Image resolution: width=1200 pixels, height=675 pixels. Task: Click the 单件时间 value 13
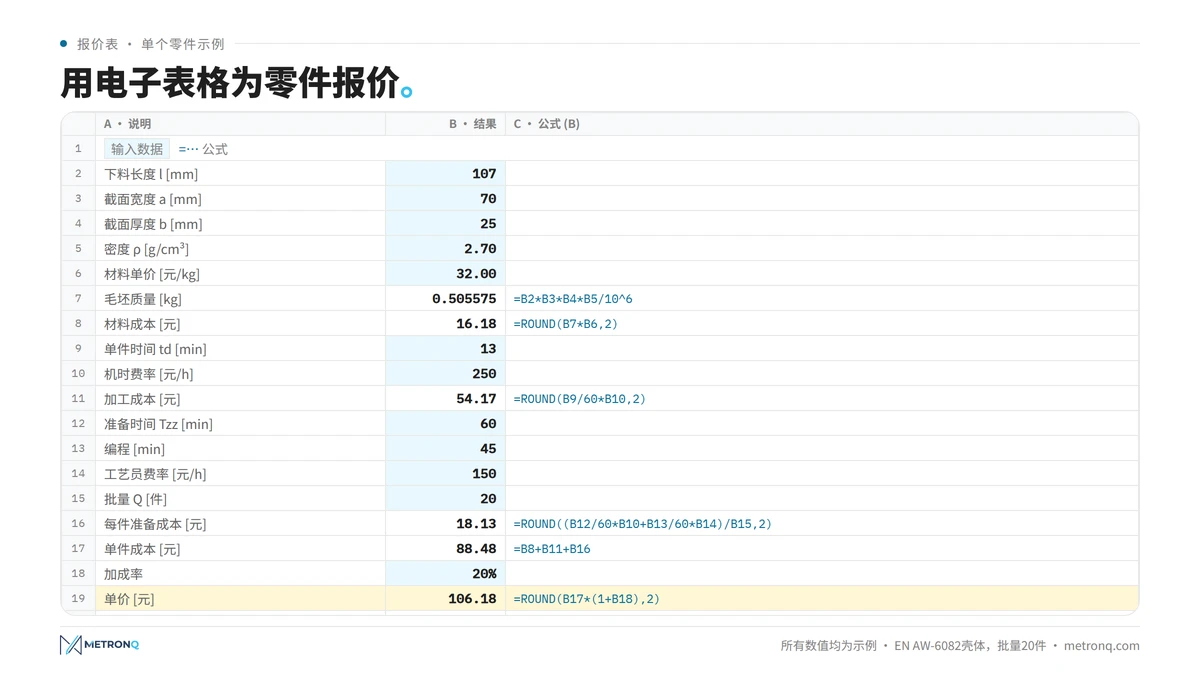pyautogui.click(x=445, y=349)
